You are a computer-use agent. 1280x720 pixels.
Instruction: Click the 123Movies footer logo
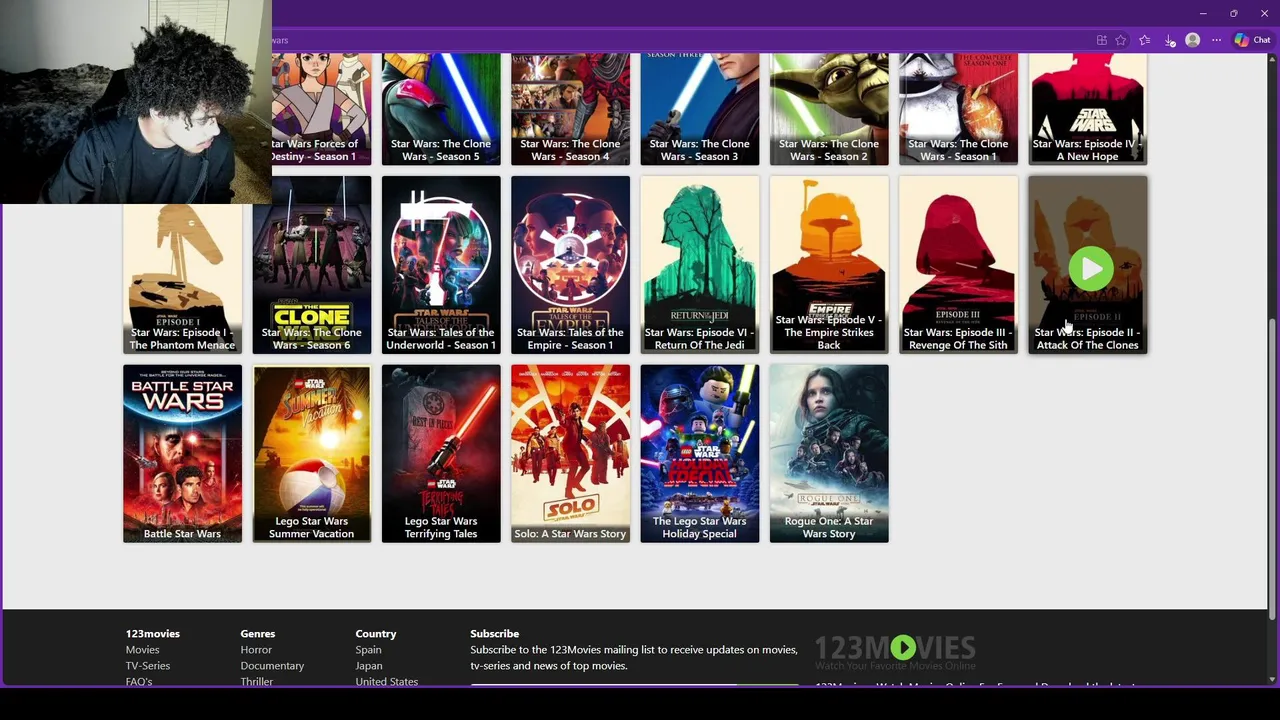coord(895,652)
